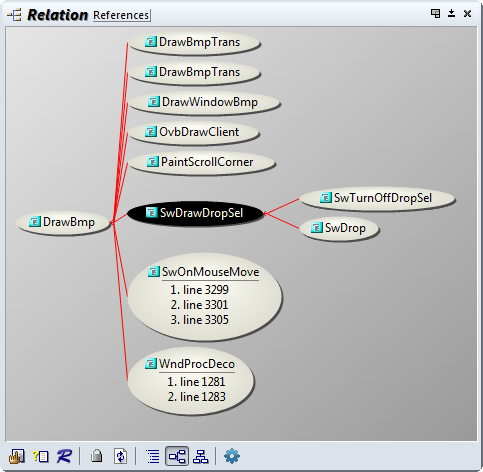
Task: Click the refresh document icon
Action: pos(120,456)
